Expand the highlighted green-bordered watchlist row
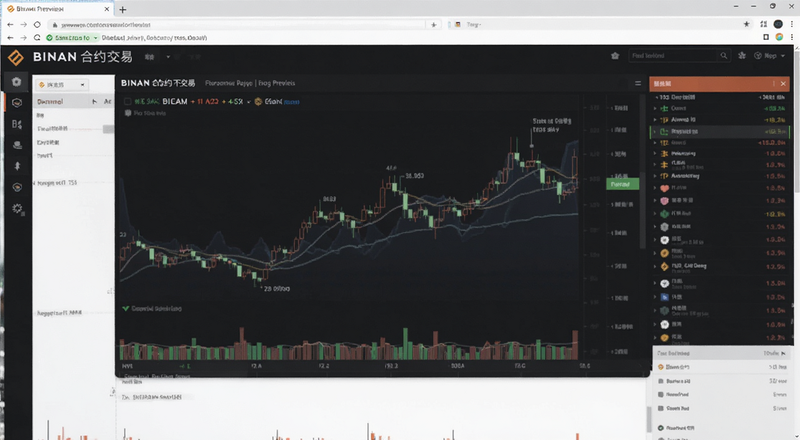The height and width of the screenshot is (440, 800). coord(656,132)
